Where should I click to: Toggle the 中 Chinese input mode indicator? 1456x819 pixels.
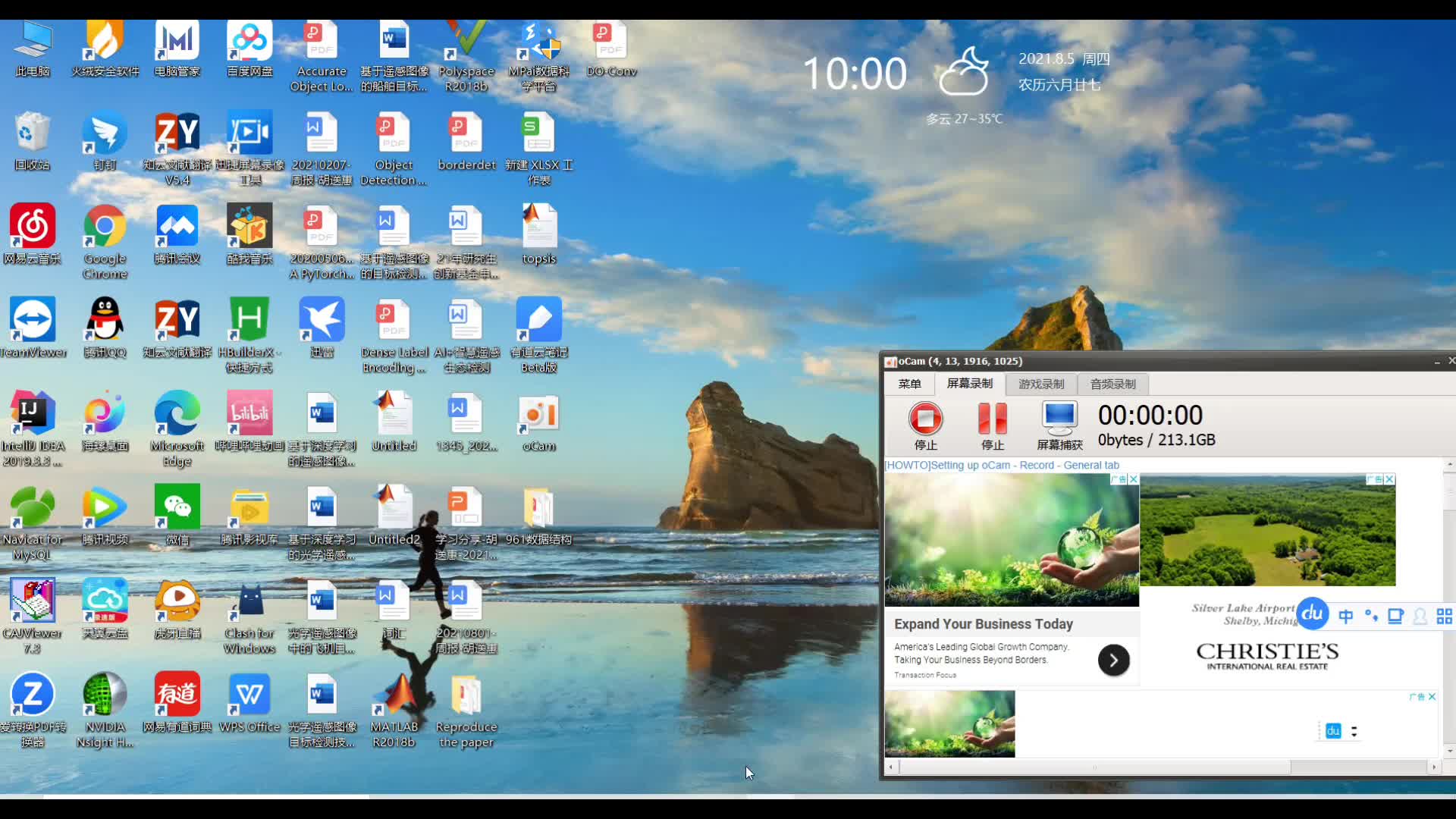point(1345,617)
